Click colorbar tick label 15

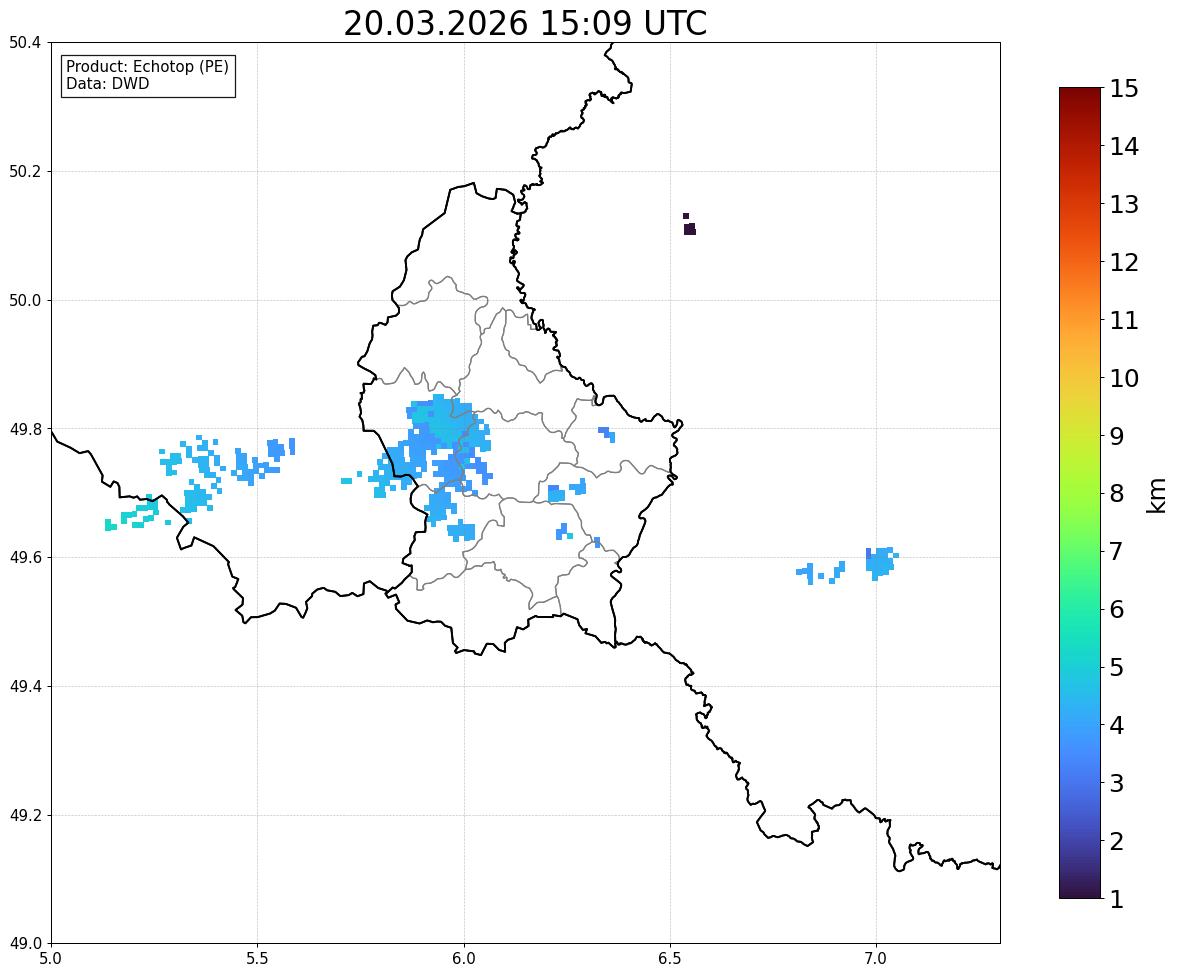[1124, 89]
